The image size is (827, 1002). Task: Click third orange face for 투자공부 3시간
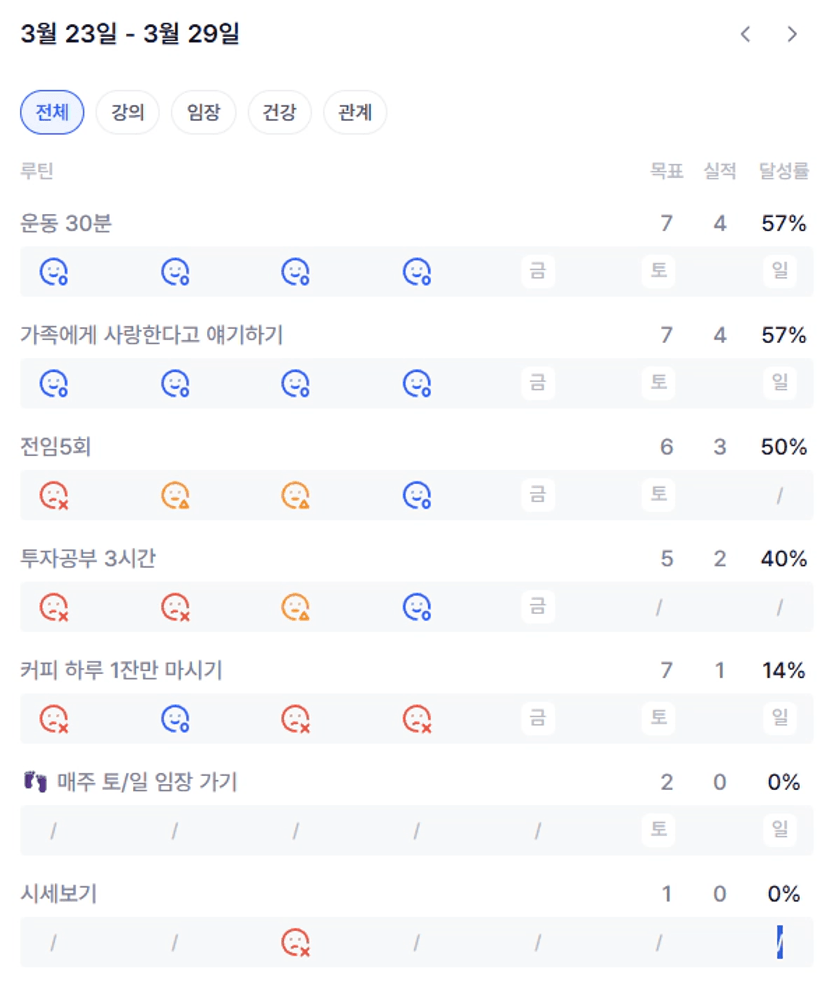[295, 607]
